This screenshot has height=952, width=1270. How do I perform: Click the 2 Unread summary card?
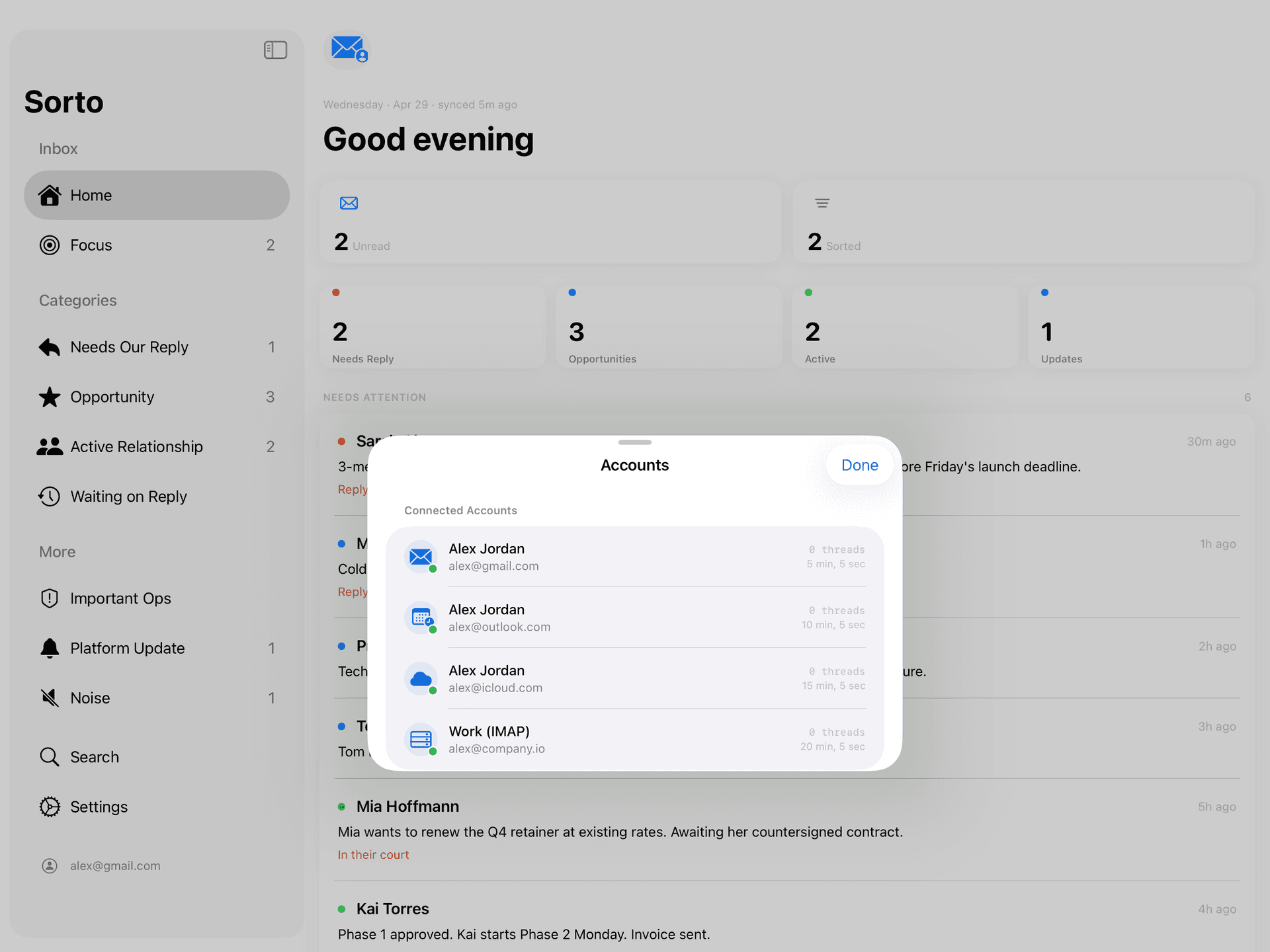coord(550,222)
